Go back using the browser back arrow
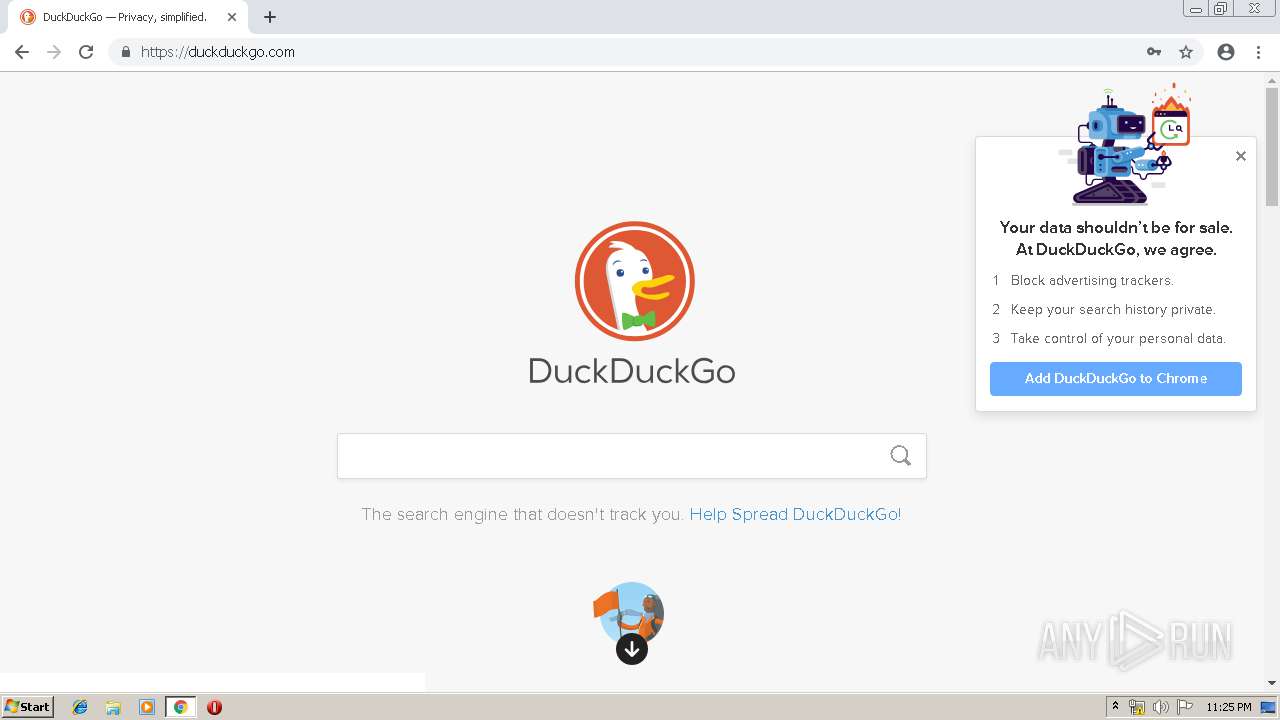Image resolution: width=1280 pixels, height=720 pixels. [x=22, y=52]
